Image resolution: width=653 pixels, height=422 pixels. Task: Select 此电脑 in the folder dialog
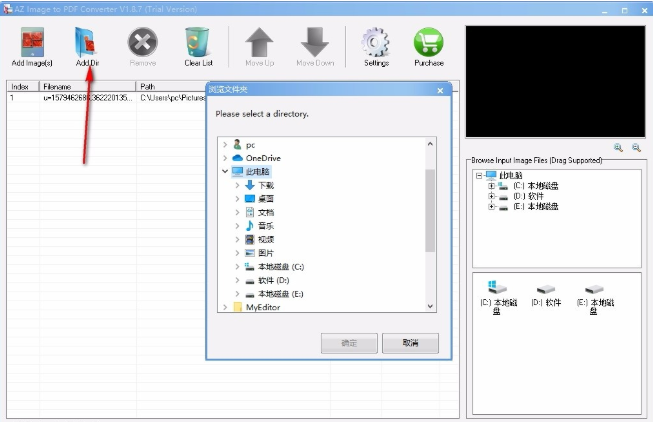[251, 172]
